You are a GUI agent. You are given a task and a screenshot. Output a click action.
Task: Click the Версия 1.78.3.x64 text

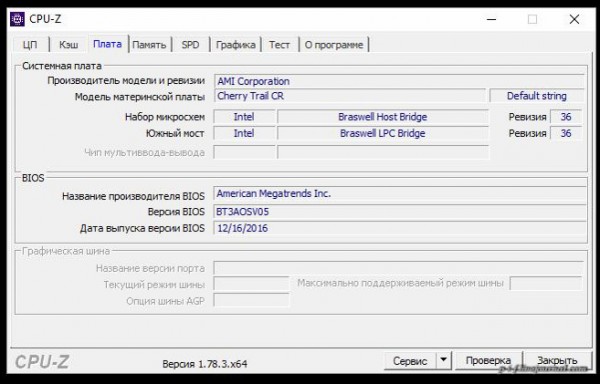point(205,364)
